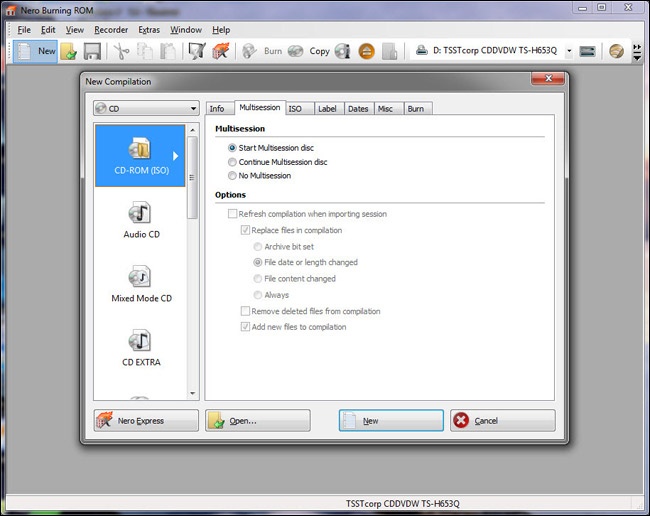
Task: Launch Nero Express from the toolbar flame icon
Action: pyautogui.click(x=220, y=51)
